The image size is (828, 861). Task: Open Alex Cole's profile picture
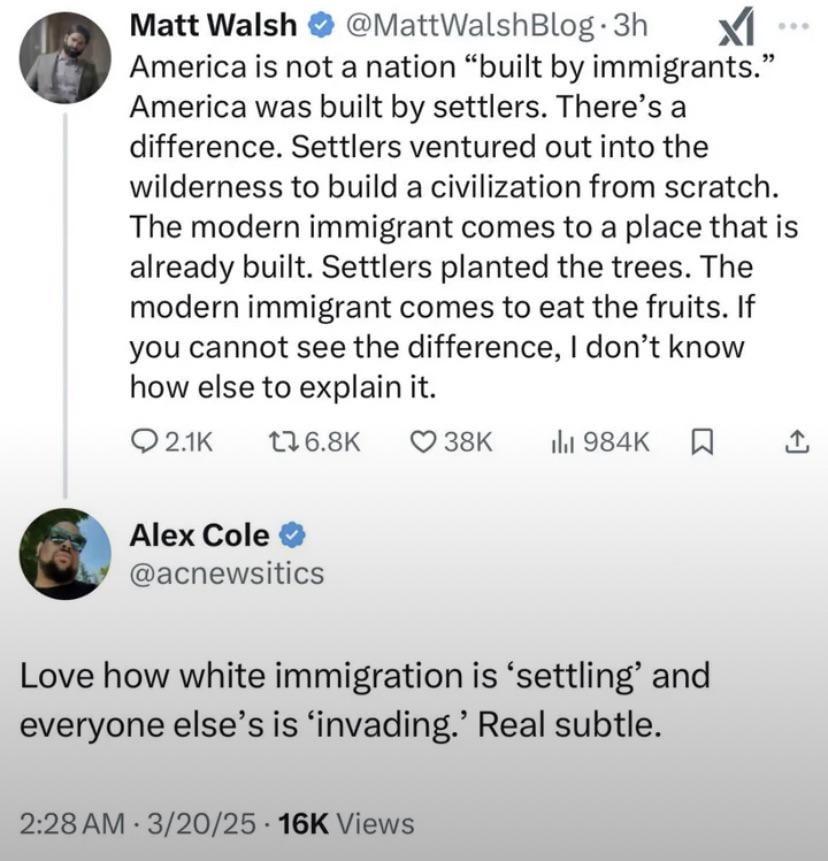pyautogui.click(x=66, y=553)
